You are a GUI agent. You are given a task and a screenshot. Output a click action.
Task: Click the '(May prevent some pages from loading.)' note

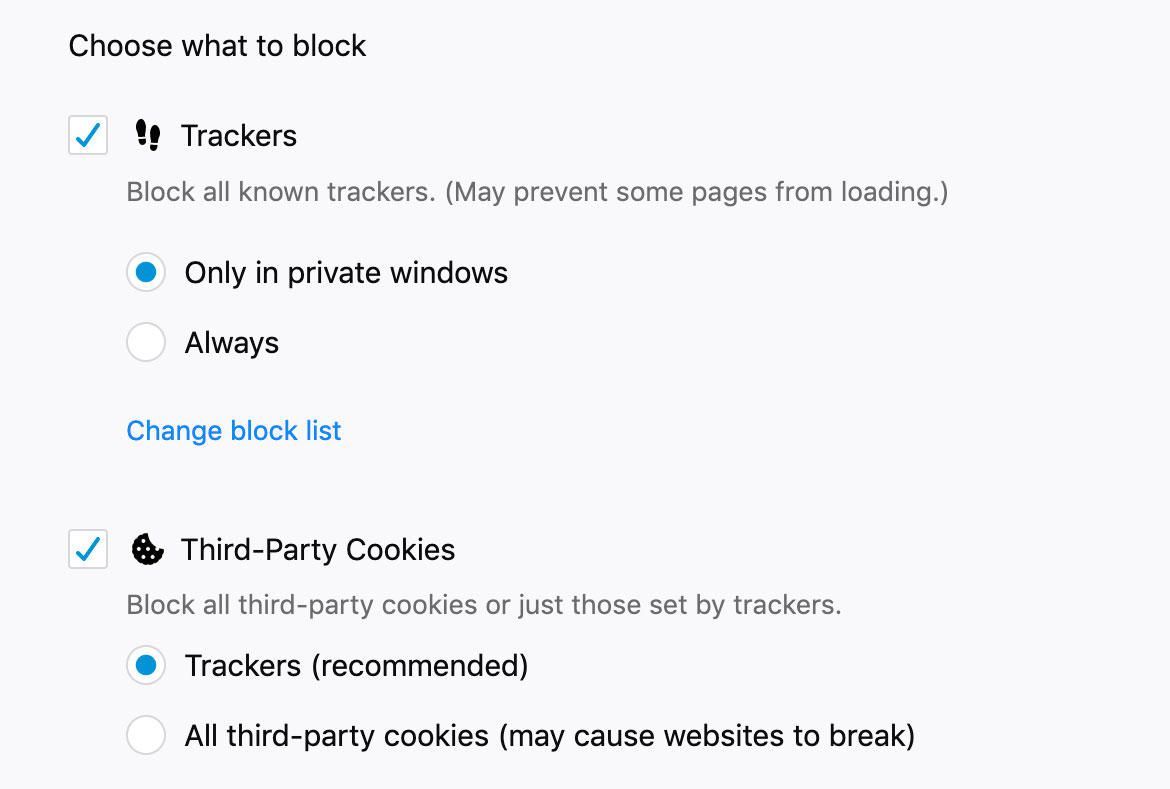point(696,192)
